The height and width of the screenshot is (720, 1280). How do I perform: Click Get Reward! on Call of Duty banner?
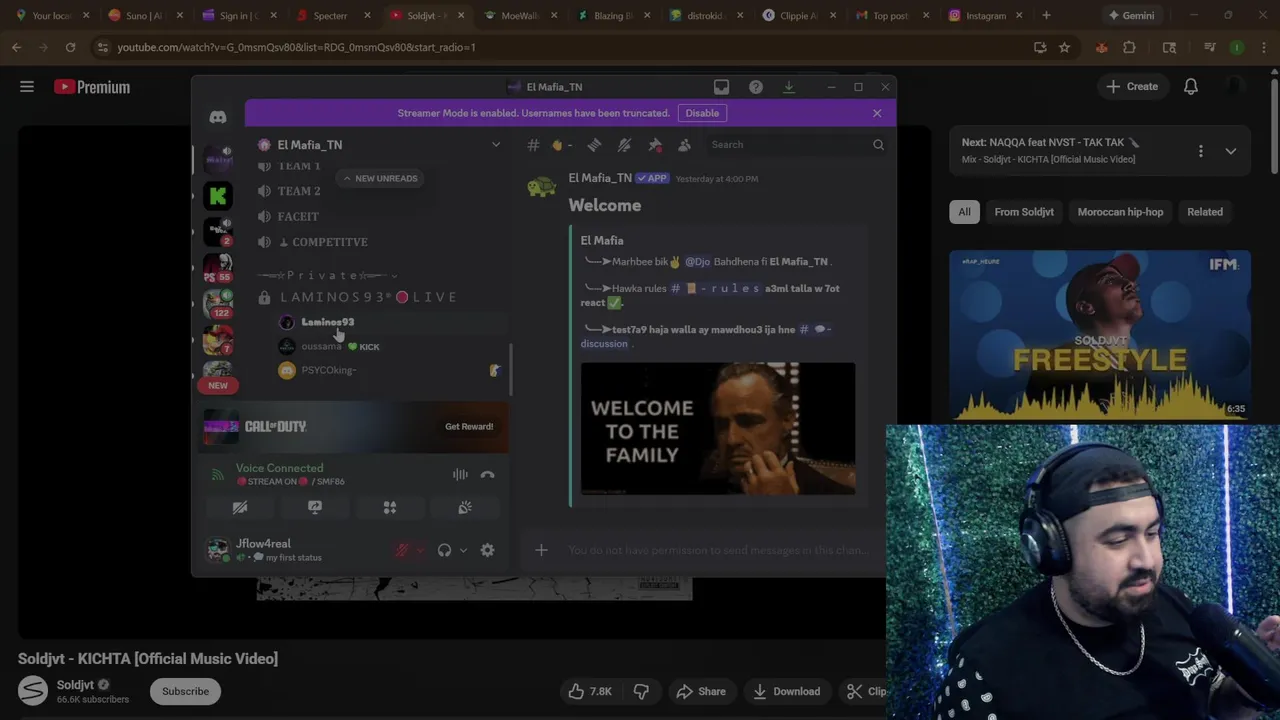469,427
